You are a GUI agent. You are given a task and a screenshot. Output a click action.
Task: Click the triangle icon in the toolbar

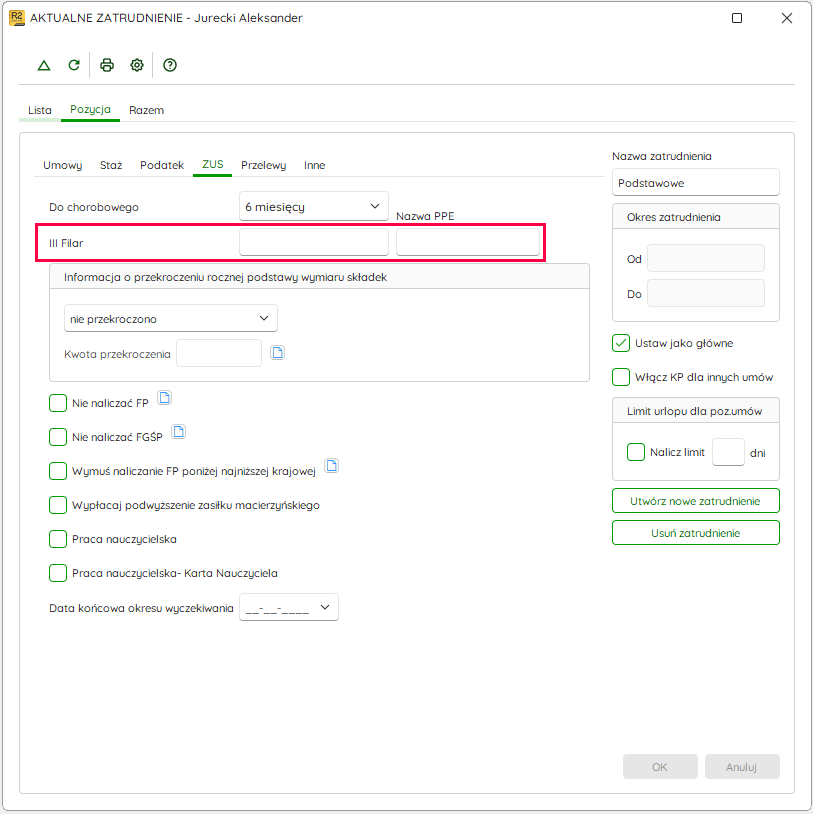pos(44,65)
